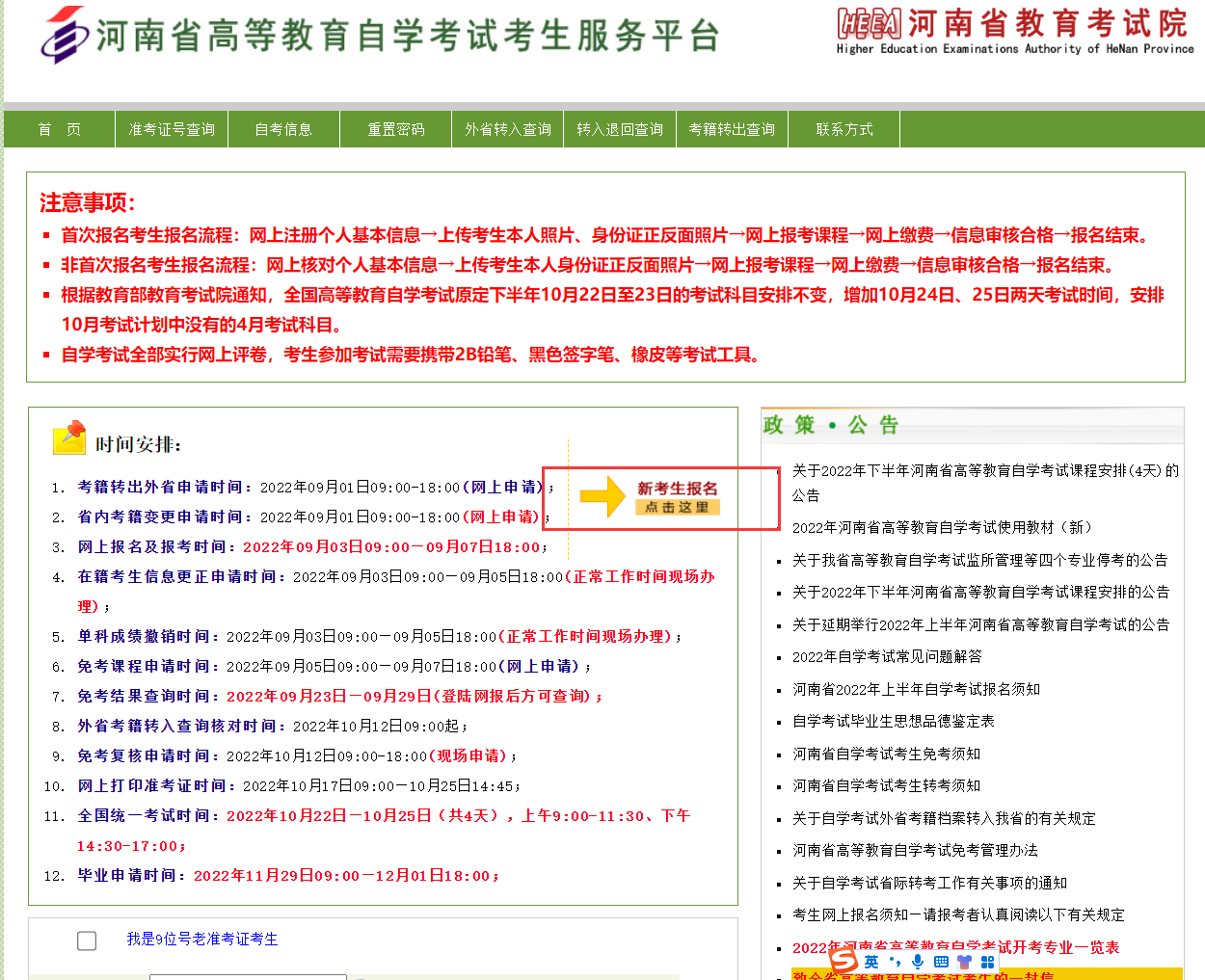Click the pushpin note icon beside 时间安排
Image resolution: width=1205 pixels, height=980 pixels.
pyautogui.click(x=69, y=437)
